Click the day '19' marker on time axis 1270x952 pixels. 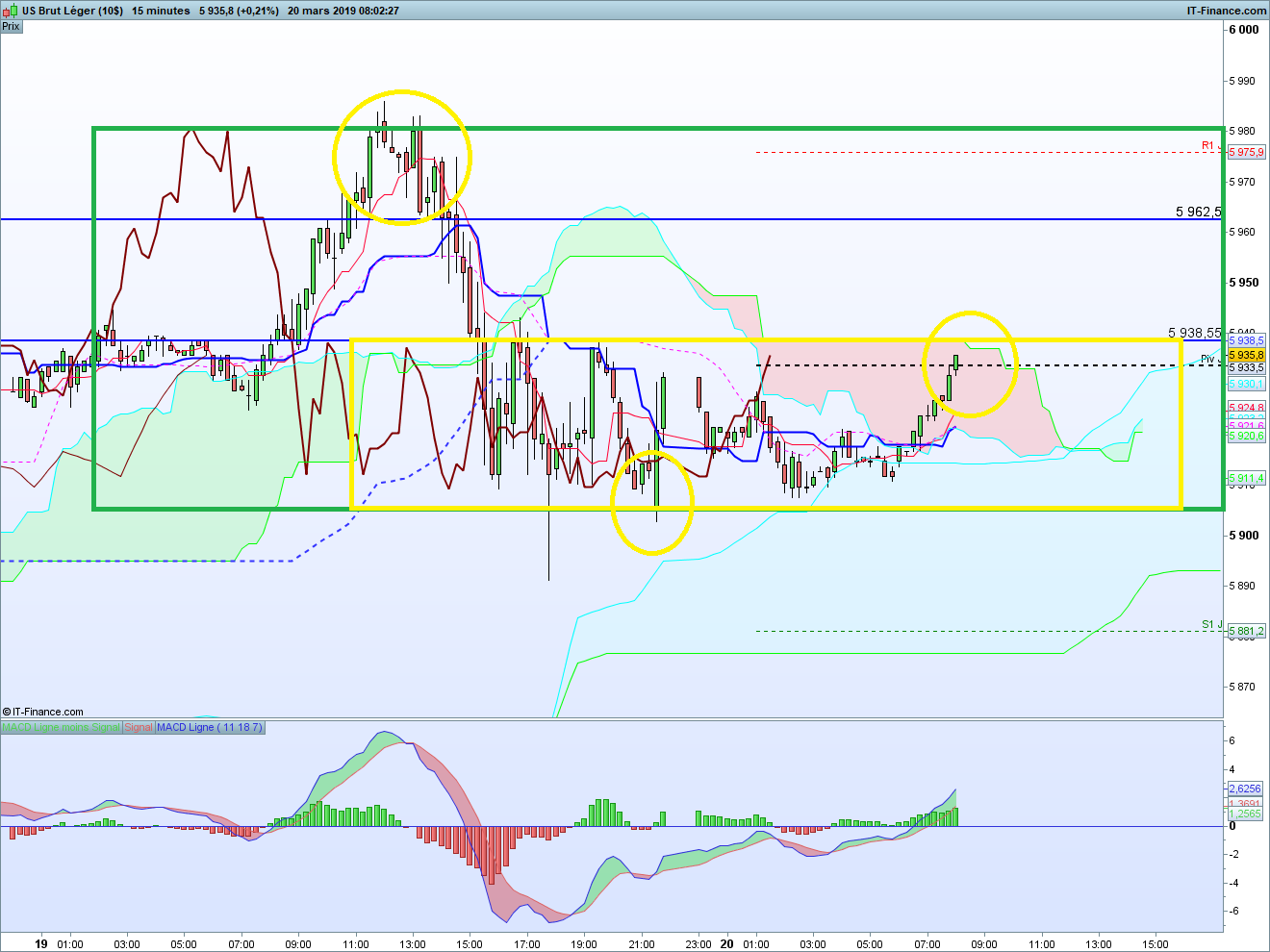[40, 943]
